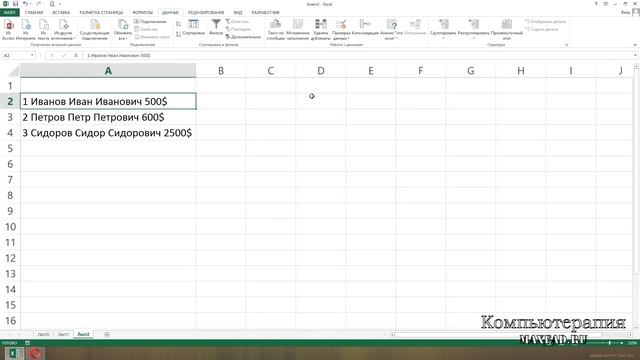Click the Name Box showing A2
The height and width of the screenshot is (360, 640).
(16, 55)
